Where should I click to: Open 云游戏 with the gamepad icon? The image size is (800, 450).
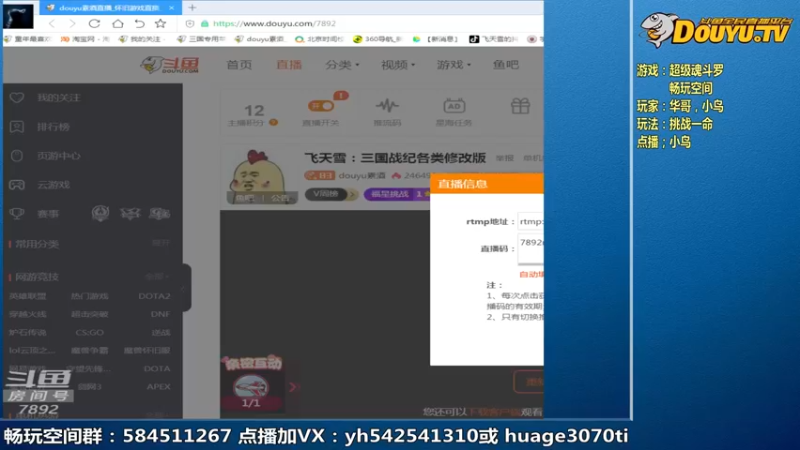coord(40,185)
